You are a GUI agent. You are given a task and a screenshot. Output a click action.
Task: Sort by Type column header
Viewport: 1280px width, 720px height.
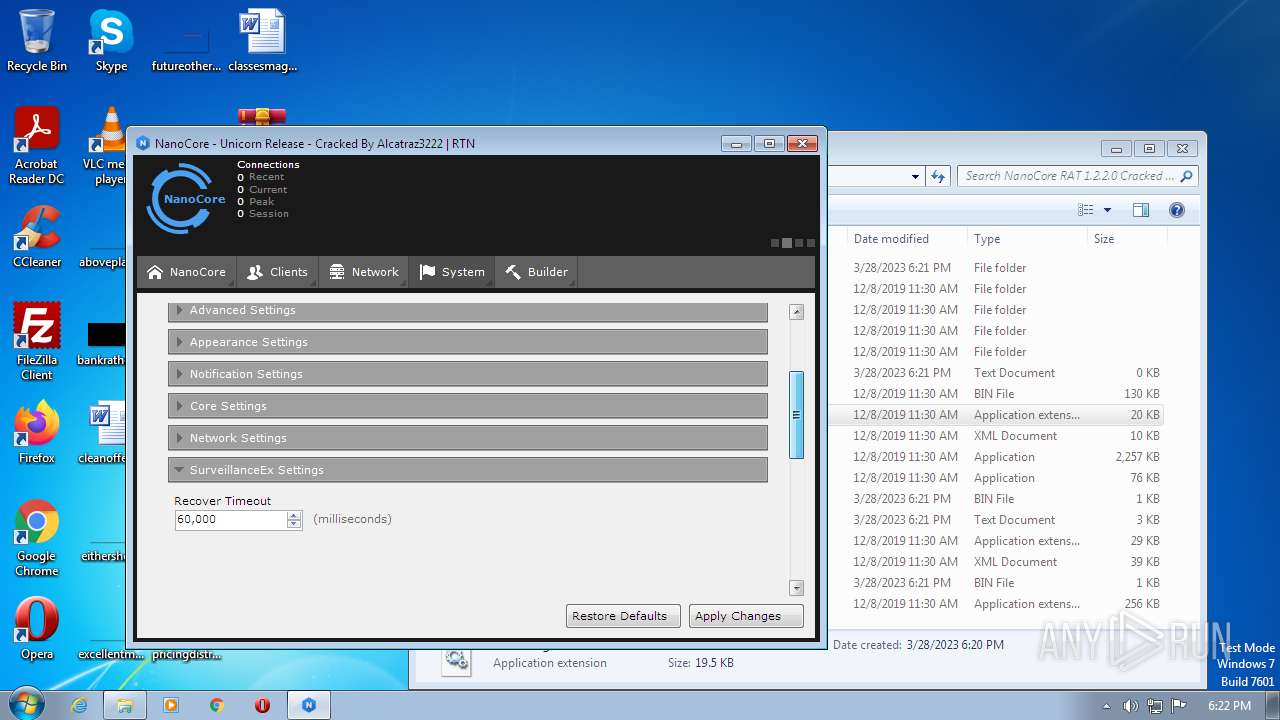tap(1027, 239)
